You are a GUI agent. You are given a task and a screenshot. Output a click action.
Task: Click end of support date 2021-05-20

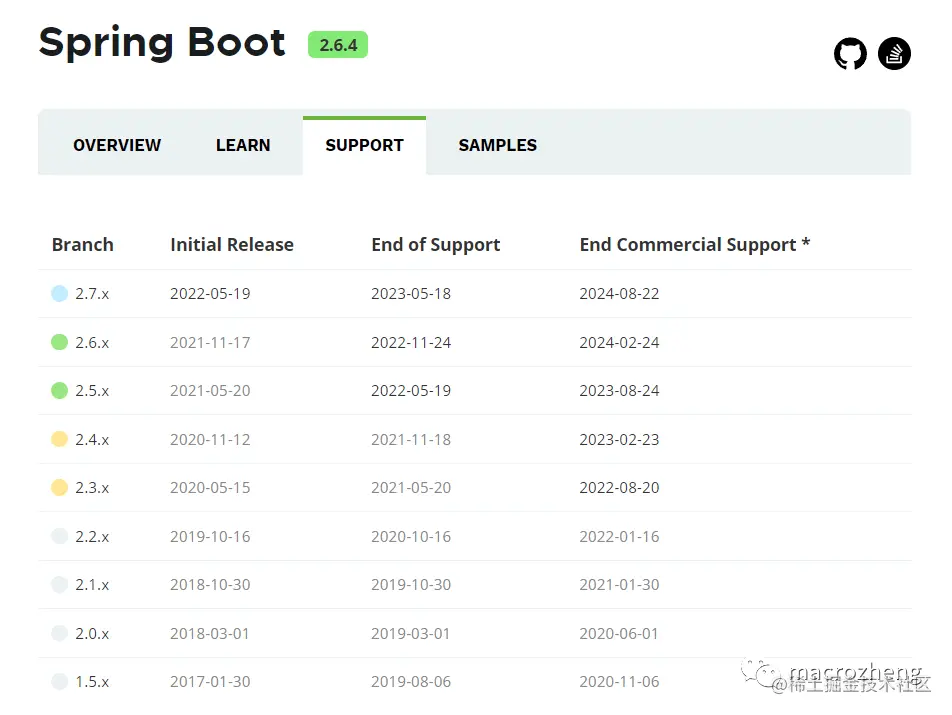point(411,487)
